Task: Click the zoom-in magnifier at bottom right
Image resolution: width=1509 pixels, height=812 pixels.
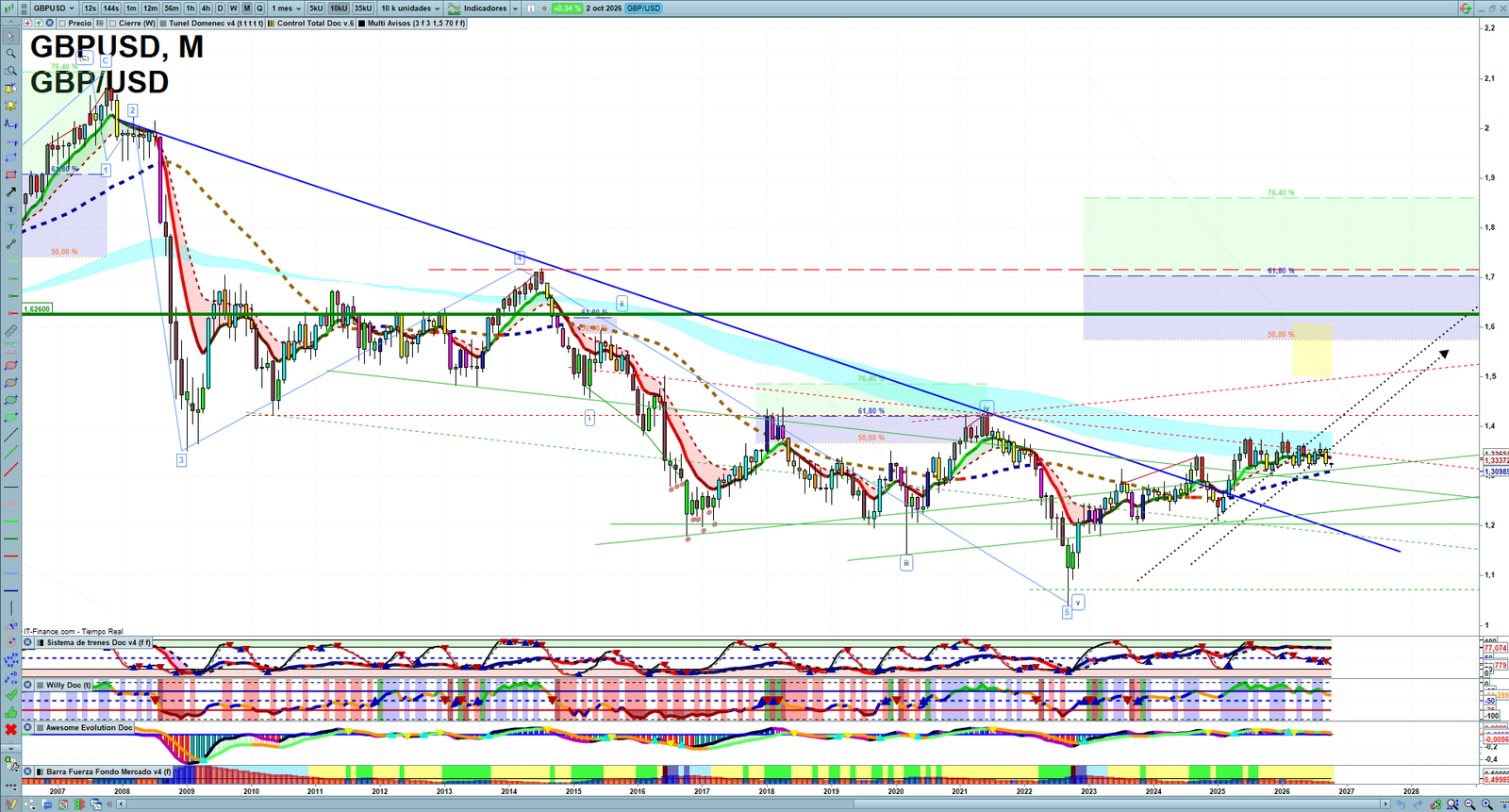Action: point(1487,804)
